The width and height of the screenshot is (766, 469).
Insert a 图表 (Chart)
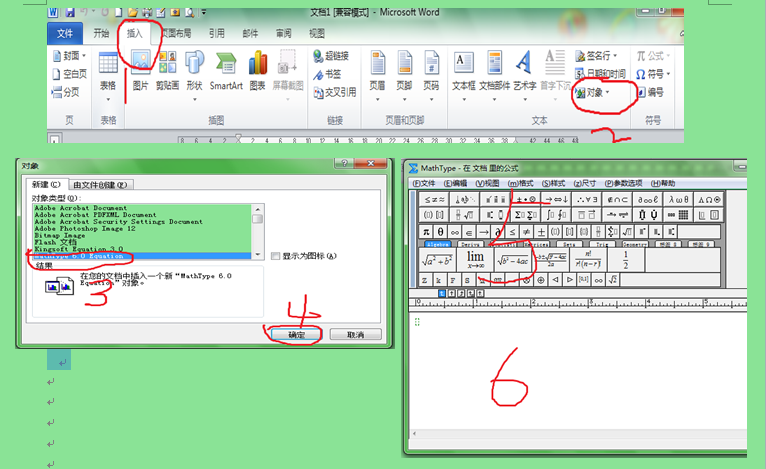(257, 71)
